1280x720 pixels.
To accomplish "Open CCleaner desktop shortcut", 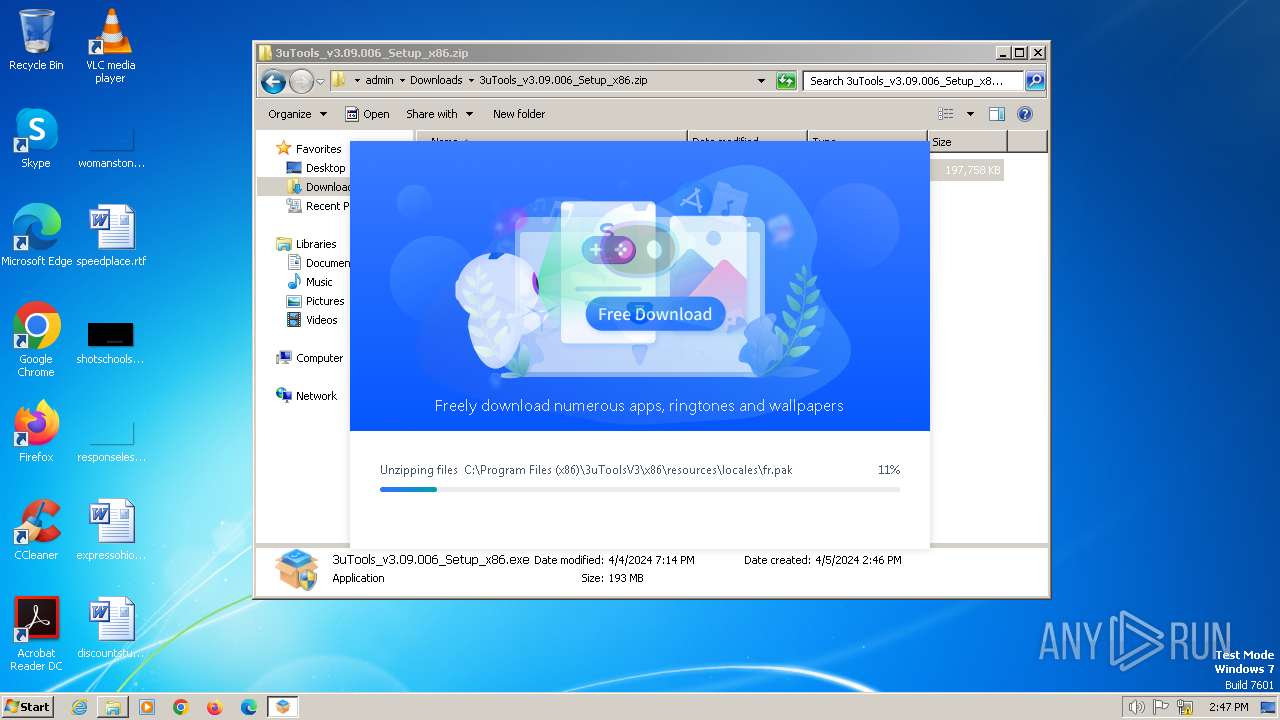I will (36, 530).
